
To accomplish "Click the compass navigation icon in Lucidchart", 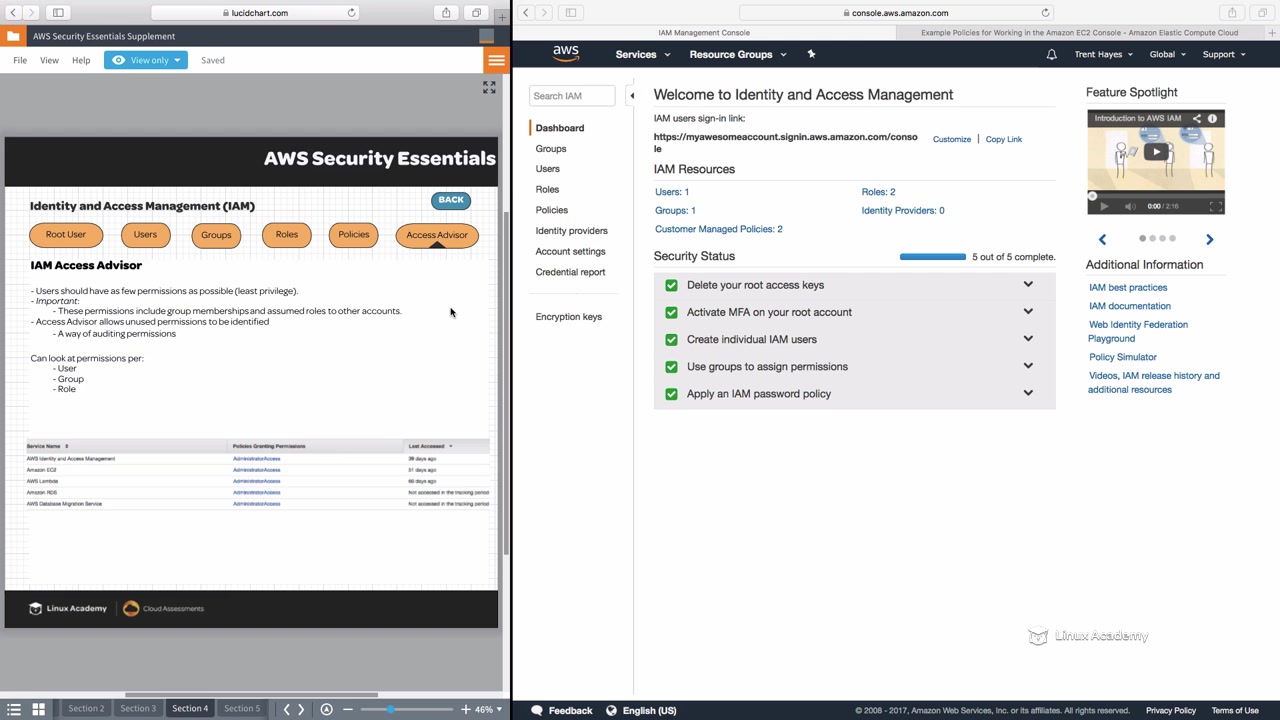I will (326, 709).
